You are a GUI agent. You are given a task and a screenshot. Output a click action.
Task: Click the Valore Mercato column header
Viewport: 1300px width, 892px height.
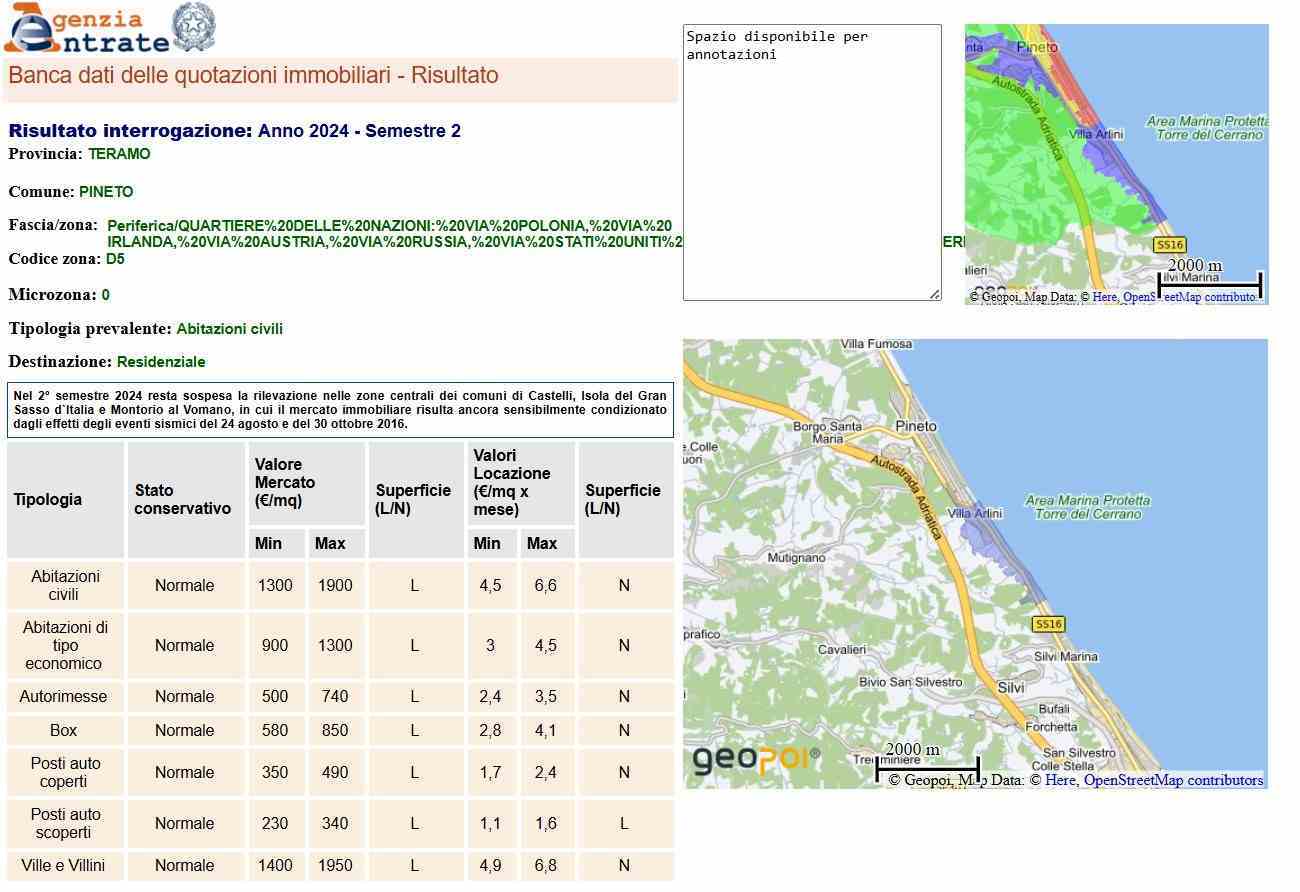coord(285,482)
